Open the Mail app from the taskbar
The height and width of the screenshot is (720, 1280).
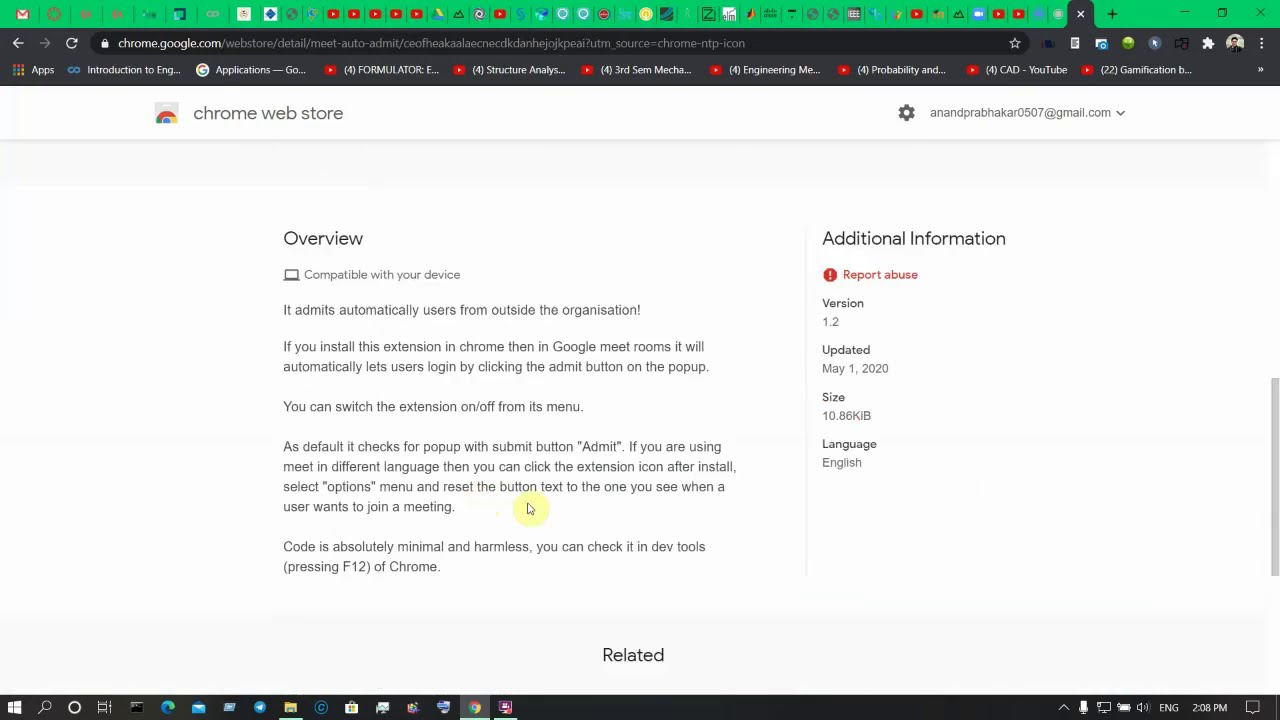click(198, 707)
